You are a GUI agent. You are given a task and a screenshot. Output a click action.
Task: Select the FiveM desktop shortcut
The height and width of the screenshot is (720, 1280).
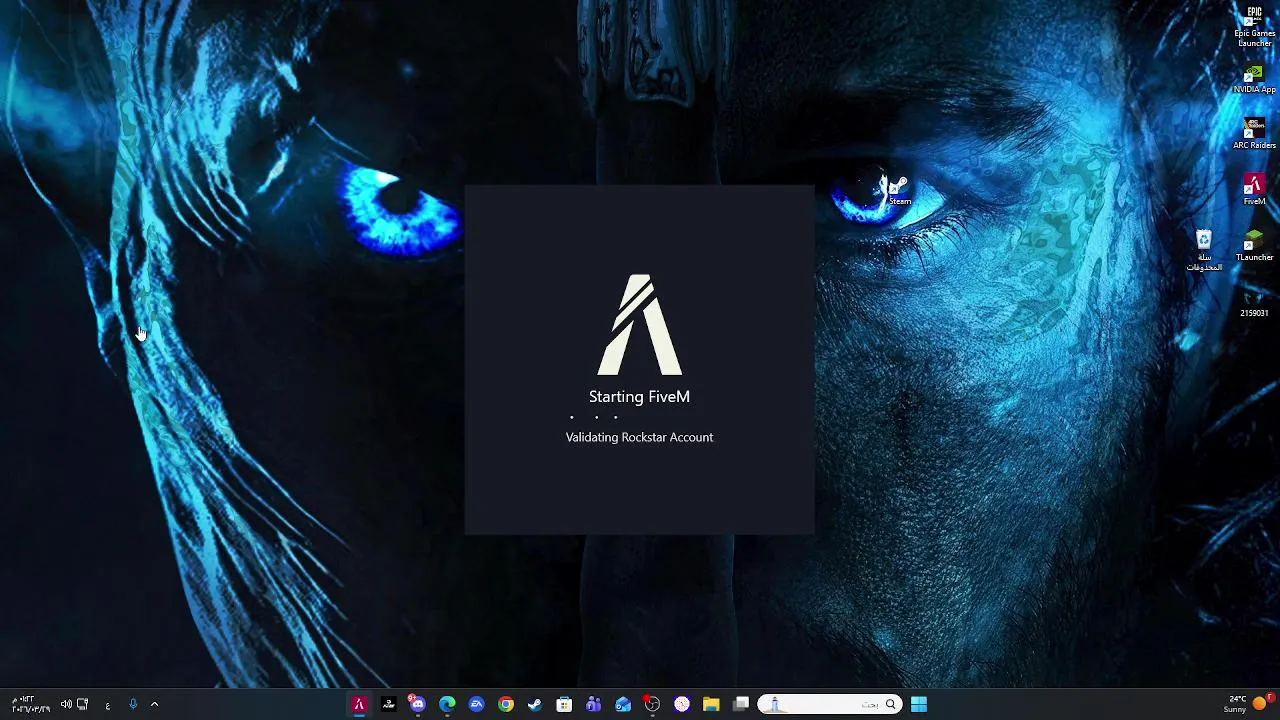point(1254,190)
